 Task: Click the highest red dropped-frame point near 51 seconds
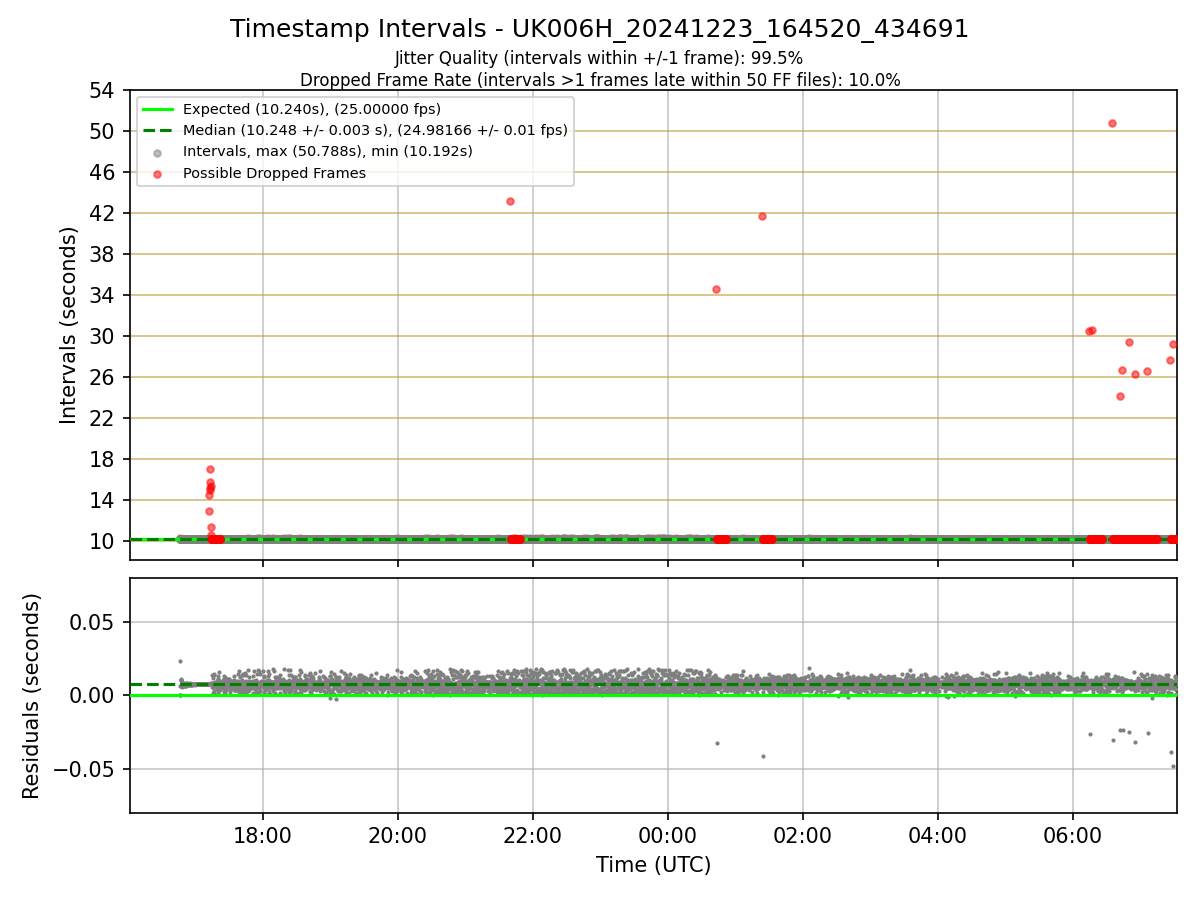[1112, 123]
